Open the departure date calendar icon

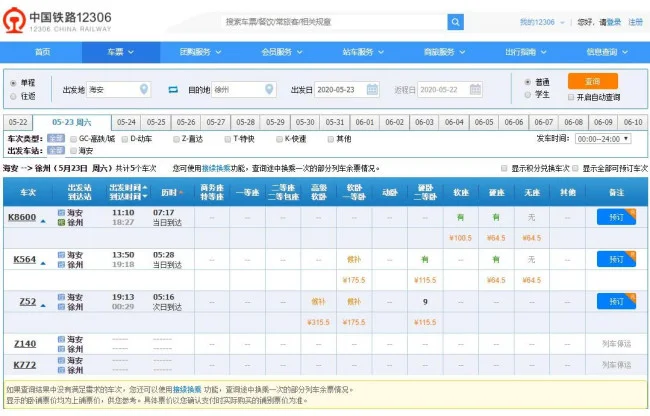(372, 89)
